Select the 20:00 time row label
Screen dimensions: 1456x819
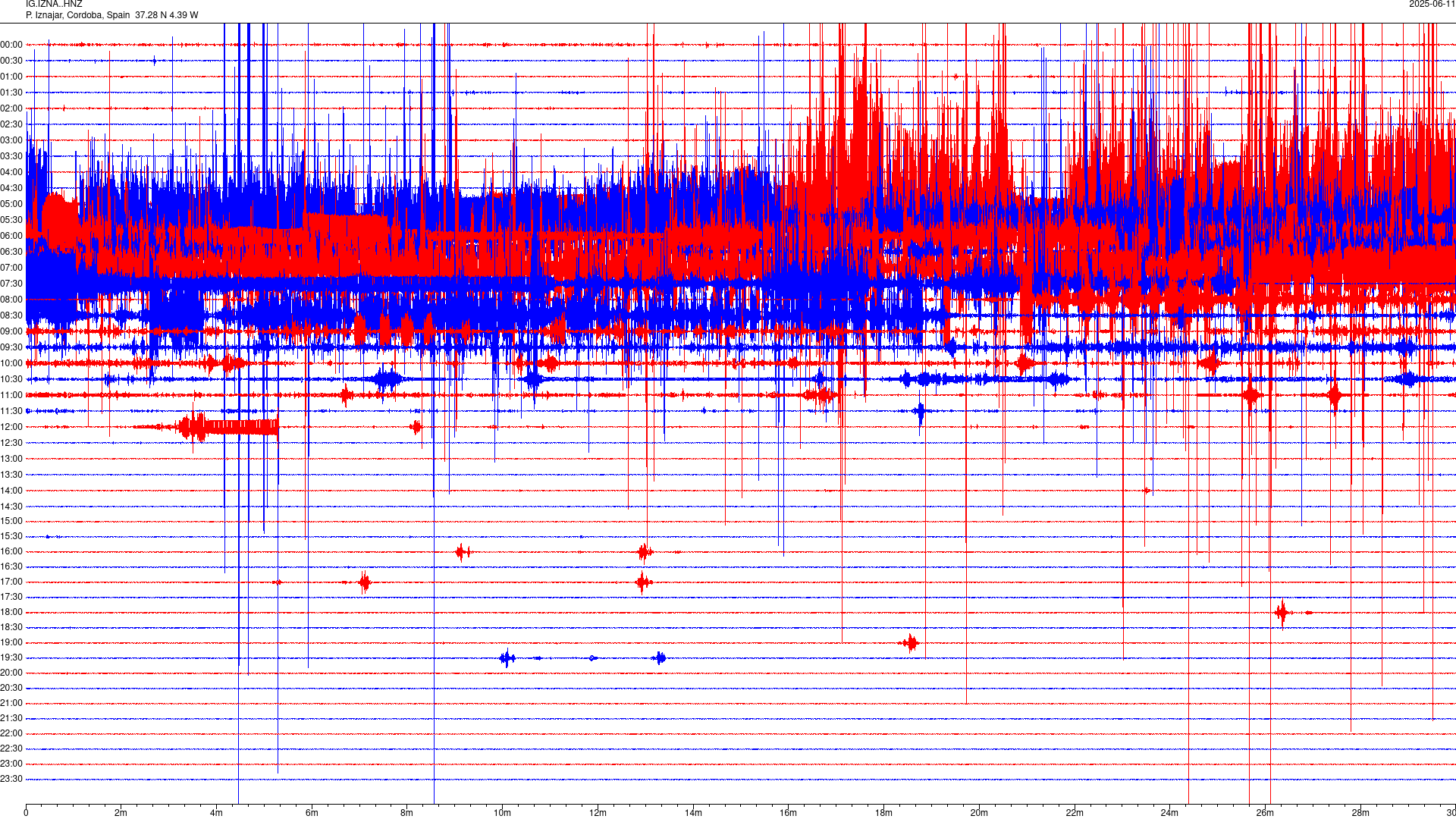(x=11, y=673)
